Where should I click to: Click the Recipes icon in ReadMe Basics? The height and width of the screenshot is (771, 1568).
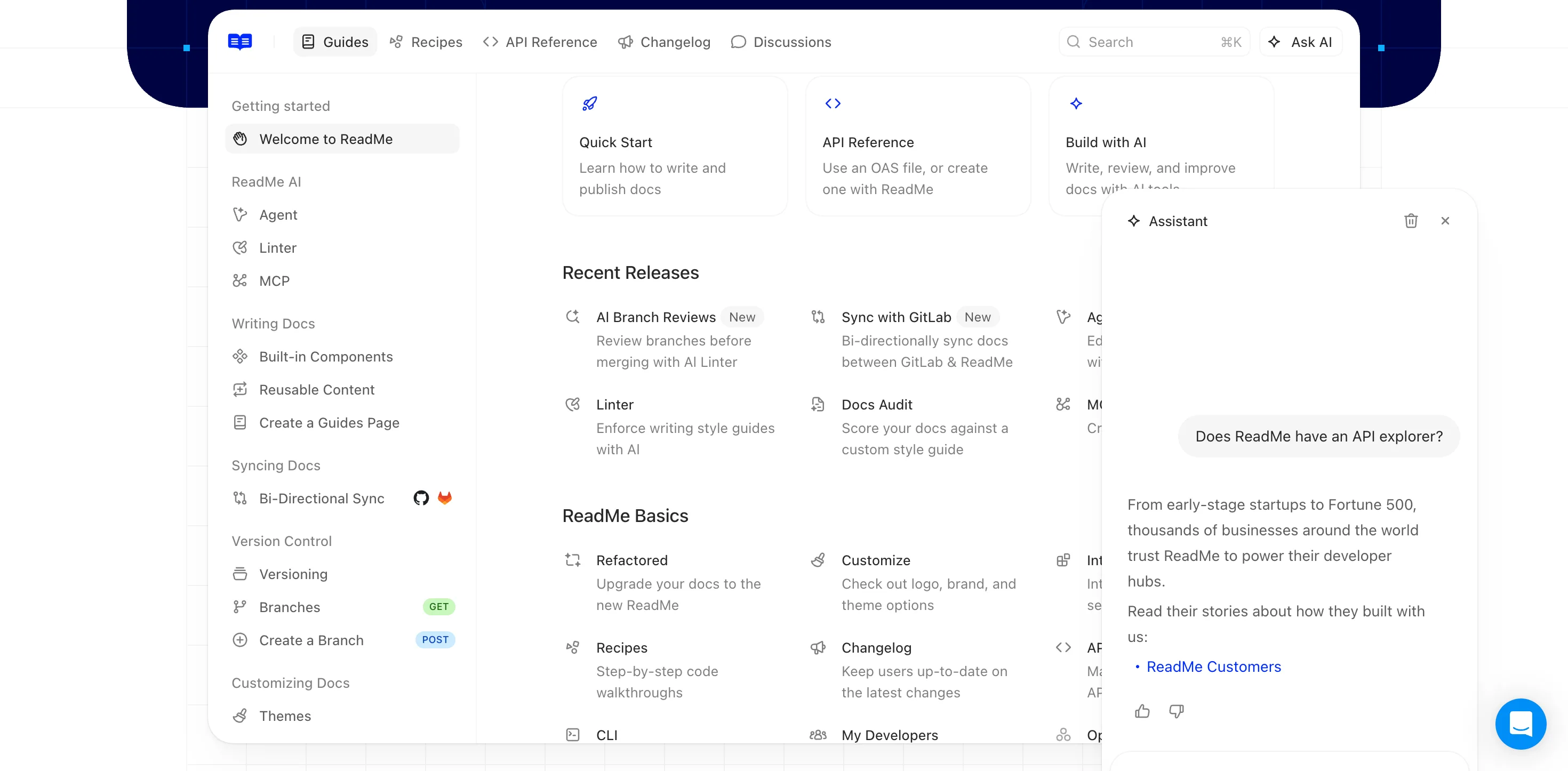573,647
